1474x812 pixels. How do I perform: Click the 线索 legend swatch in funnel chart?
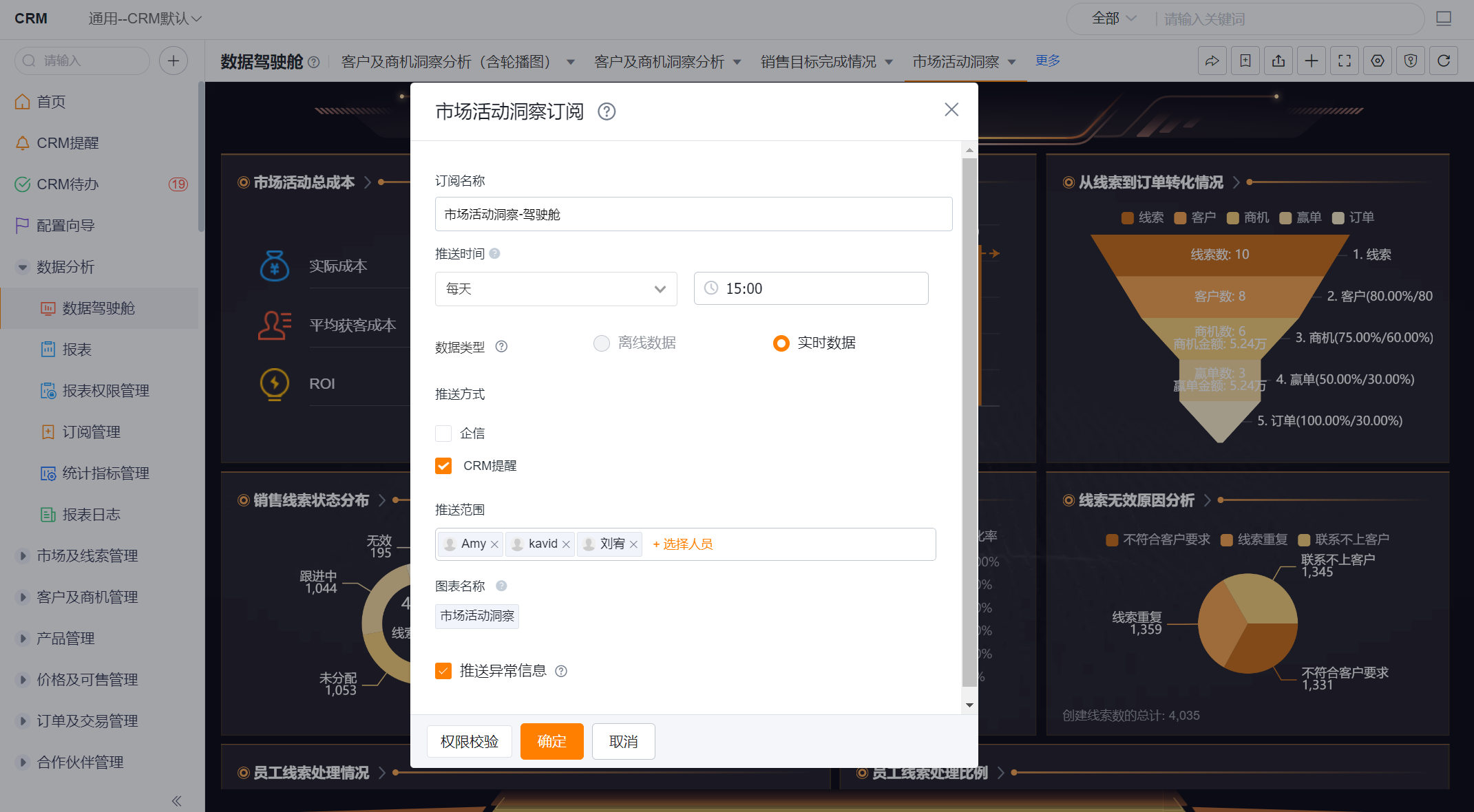pyautogui.click(x=1128, y=217)
